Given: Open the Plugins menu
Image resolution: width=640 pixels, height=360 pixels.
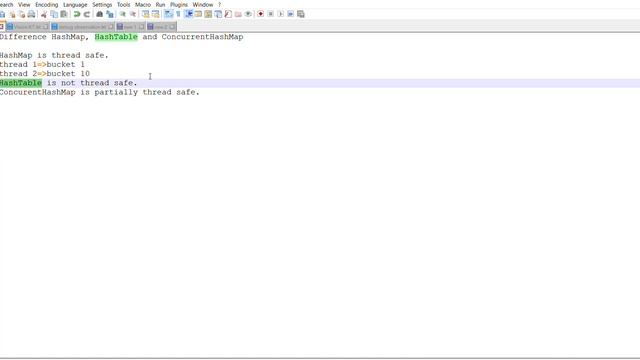Looking at the screenshot, I should pyautogui.click(x=179, y=4).
